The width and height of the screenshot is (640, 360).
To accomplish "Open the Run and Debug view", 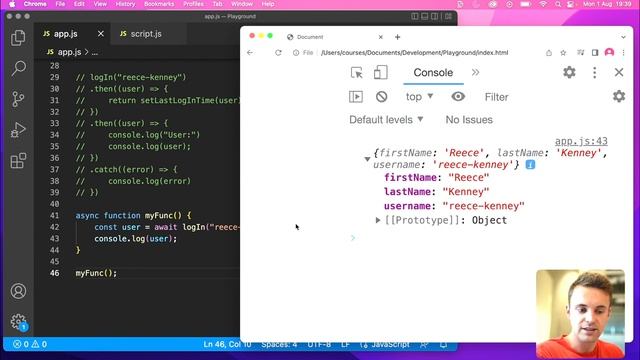I will coord(18,130).
